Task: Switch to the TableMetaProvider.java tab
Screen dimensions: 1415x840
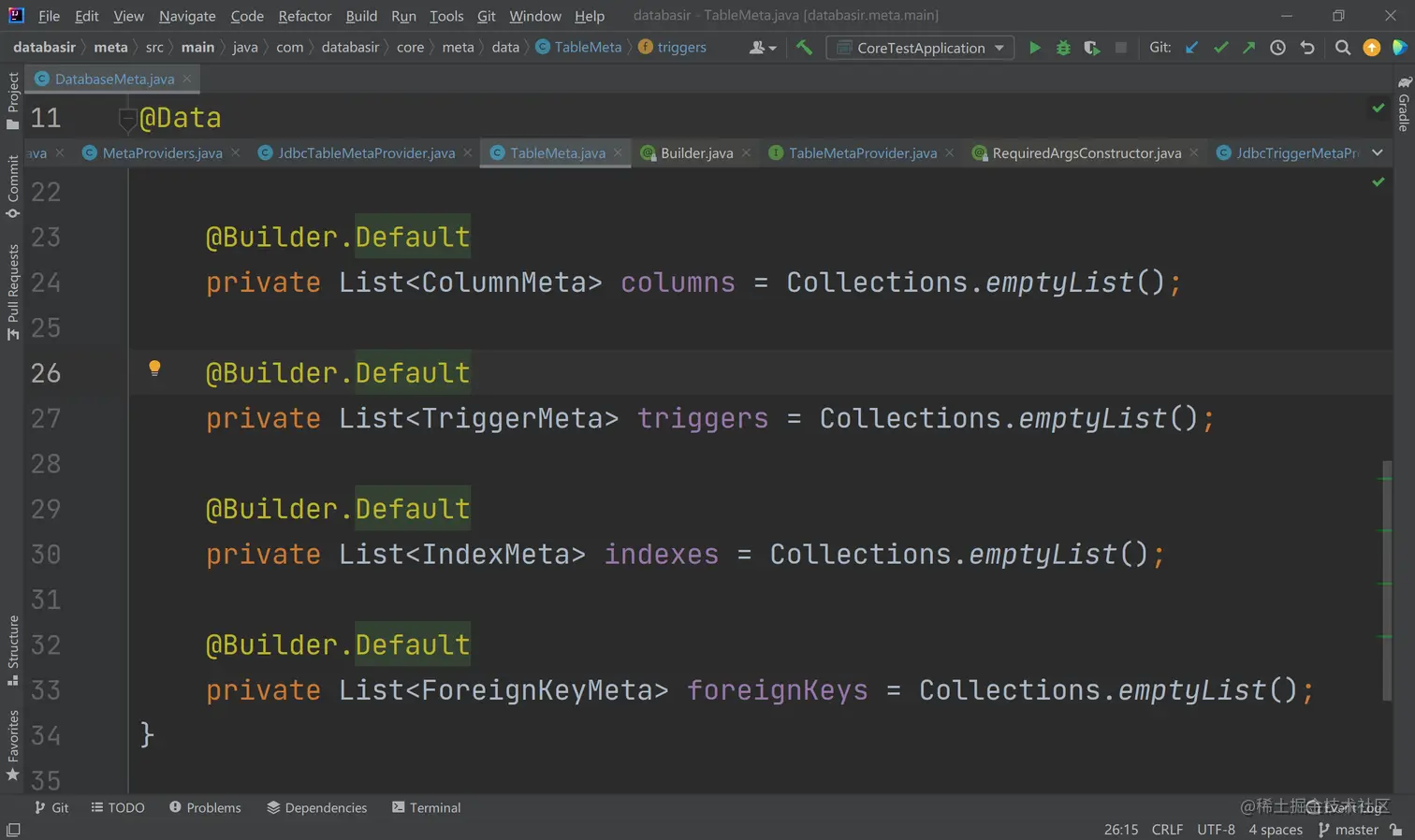Action: point(862,152)
